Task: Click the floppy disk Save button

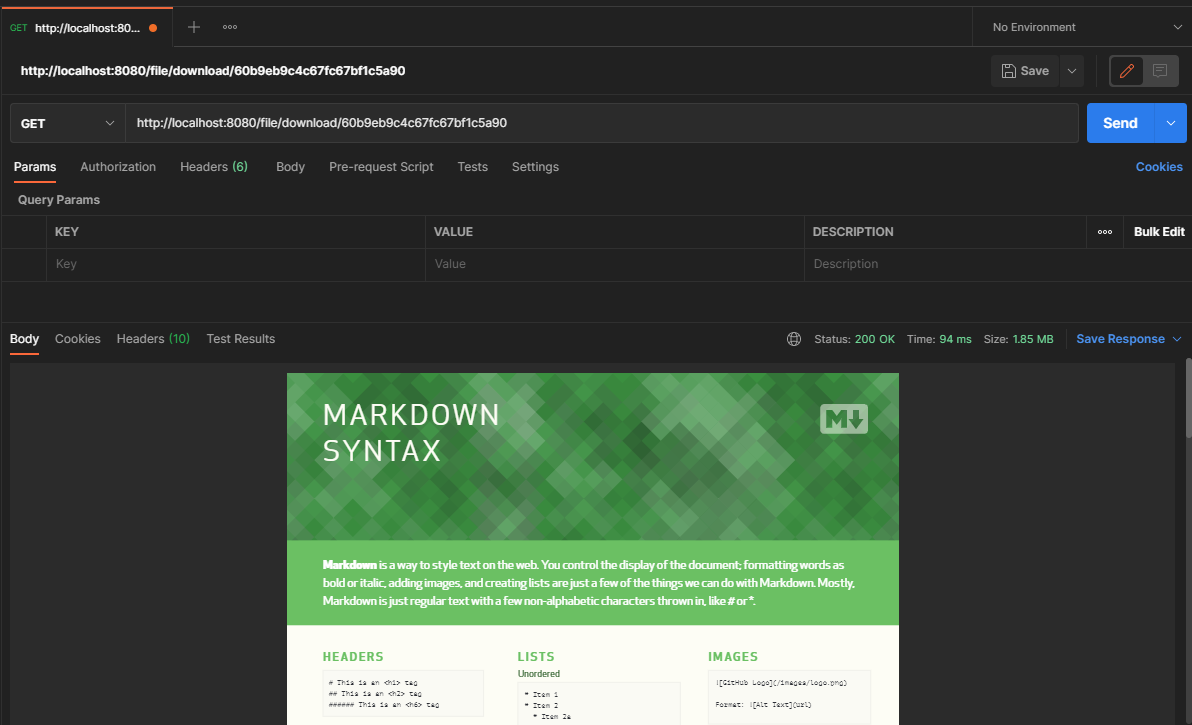Action: 1025,71
